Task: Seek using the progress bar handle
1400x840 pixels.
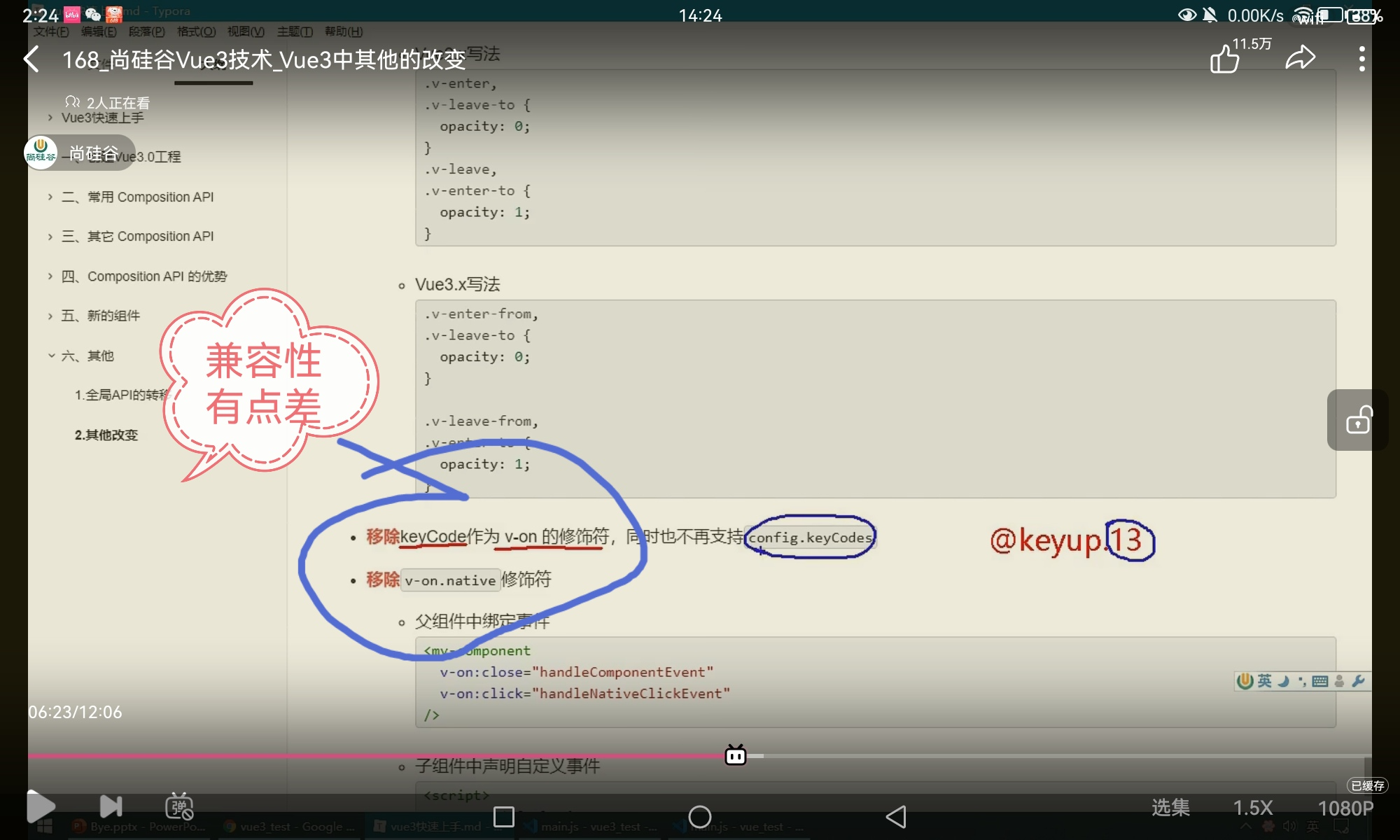Action: pyautogui.click(x=735, y=755)
